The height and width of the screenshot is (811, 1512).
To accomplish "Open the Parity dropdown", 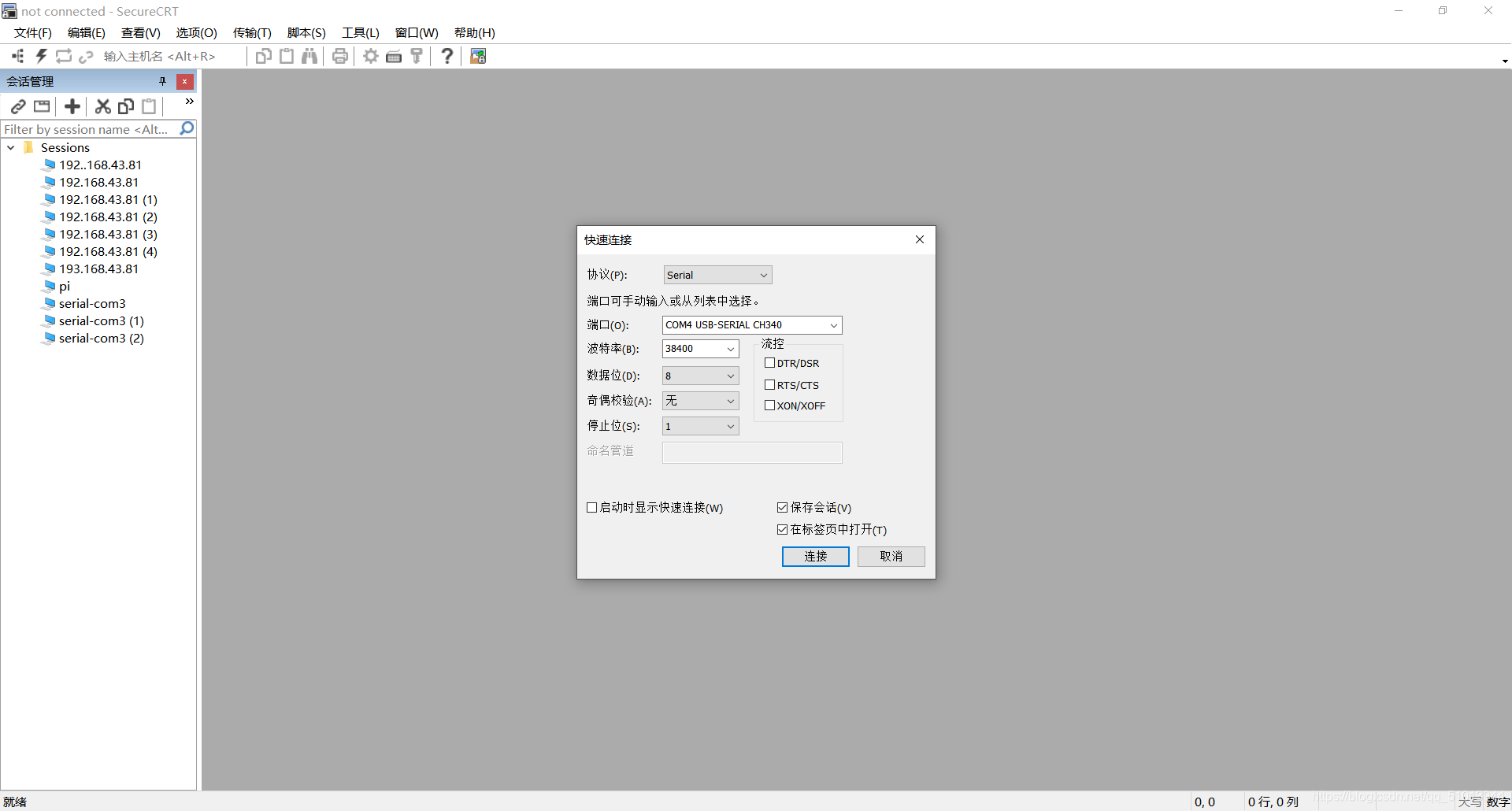I will pyautogui.click(x=700, y=401).
